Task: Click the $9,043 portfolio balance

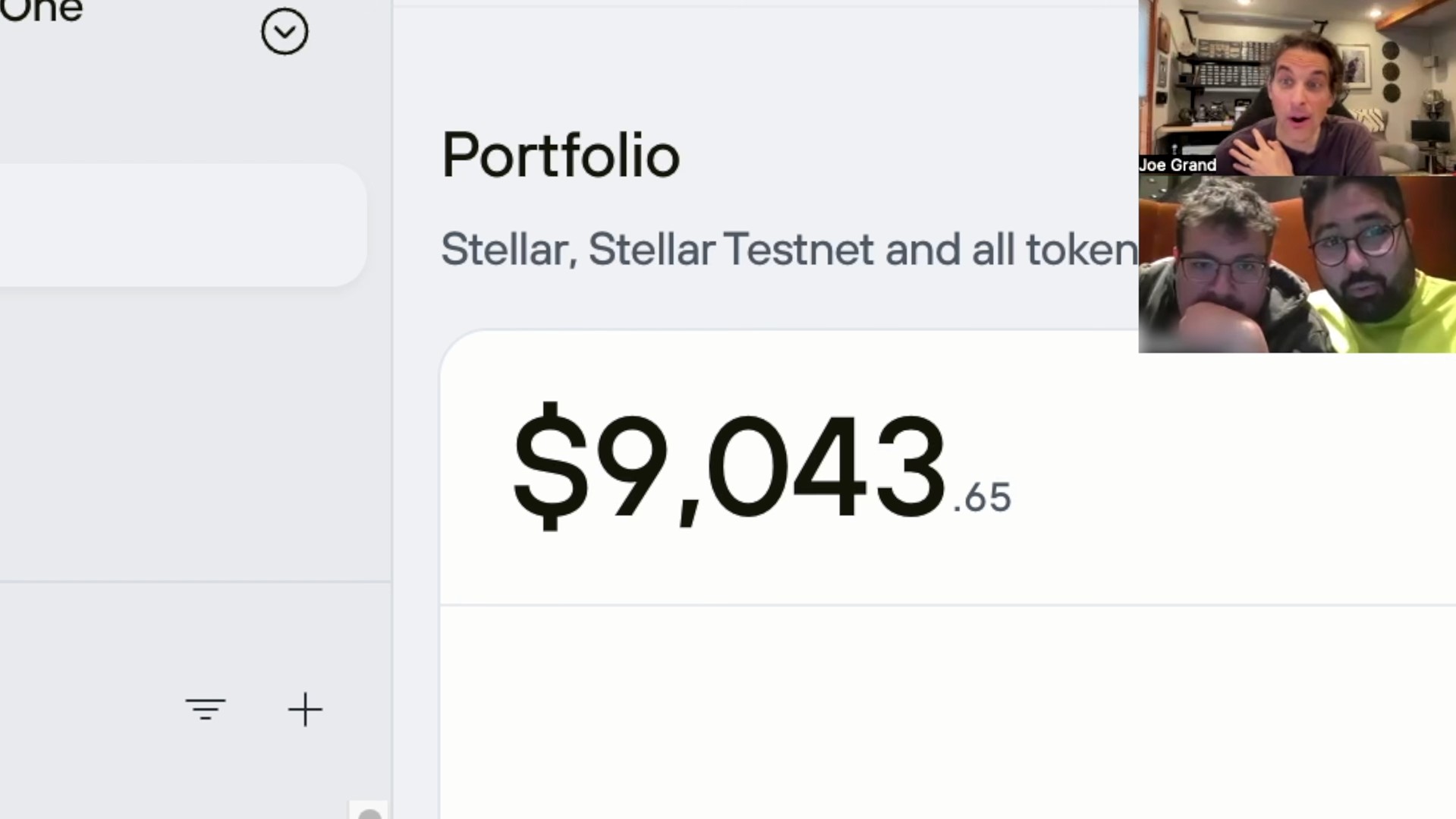Action: [730, 465]
